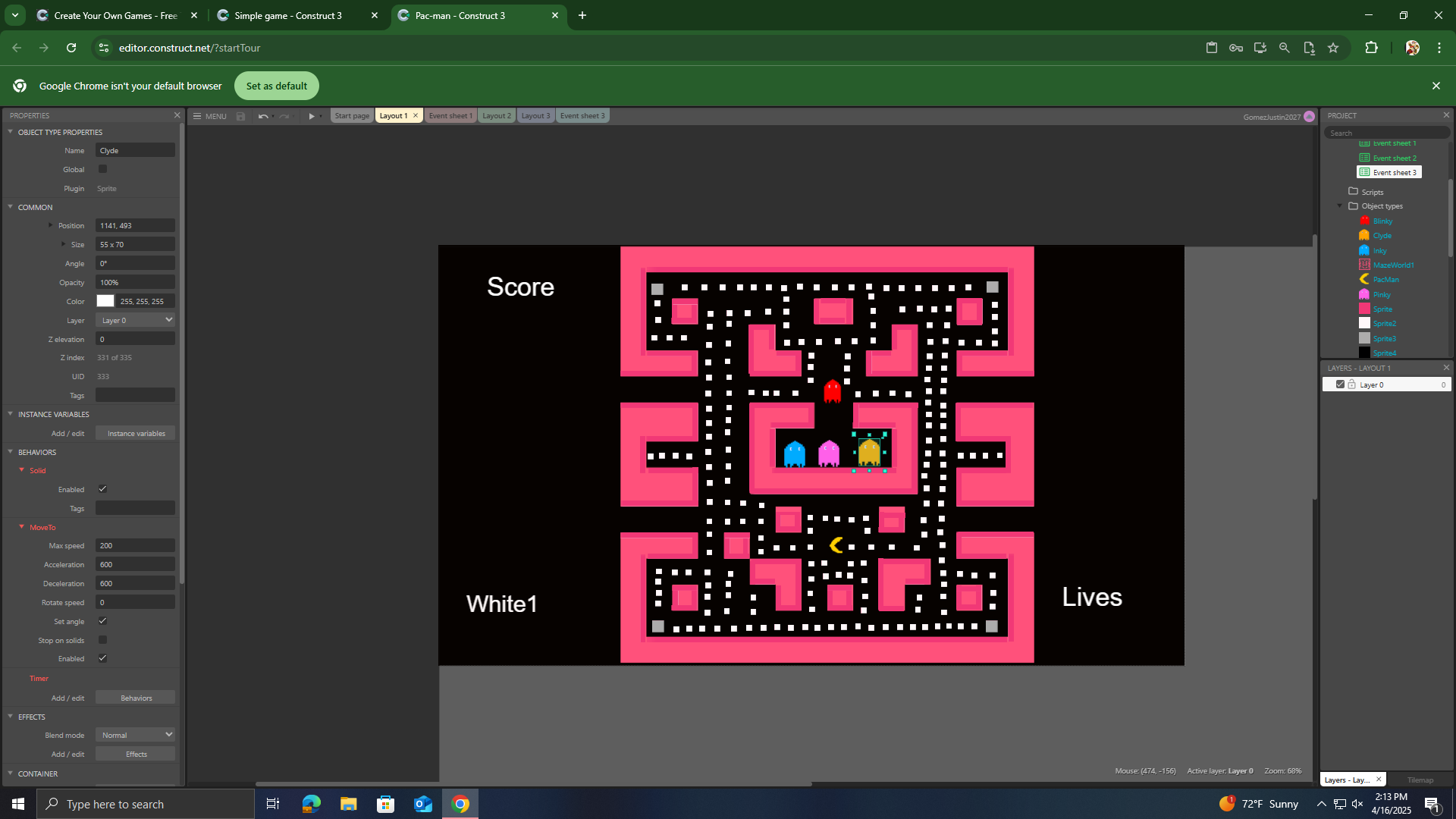The height and width of the screenshot is (819, 1456).
Task: Collapse the MoveTo behavior section
Action: tap(21, 527)
